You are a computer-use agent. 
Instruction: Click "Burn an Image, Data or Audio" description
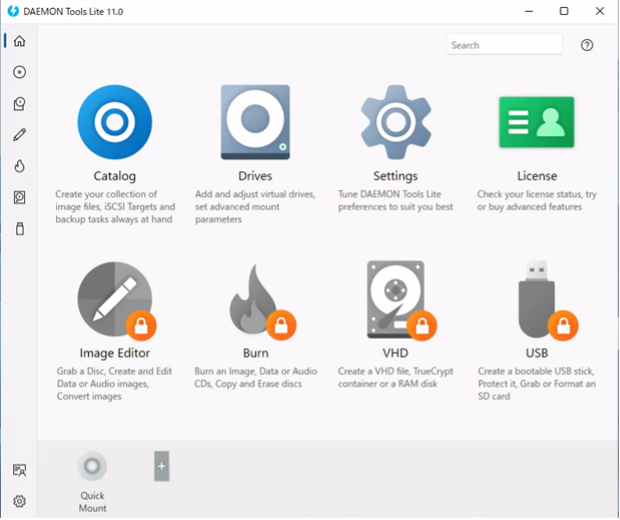[x=255, y=378]
